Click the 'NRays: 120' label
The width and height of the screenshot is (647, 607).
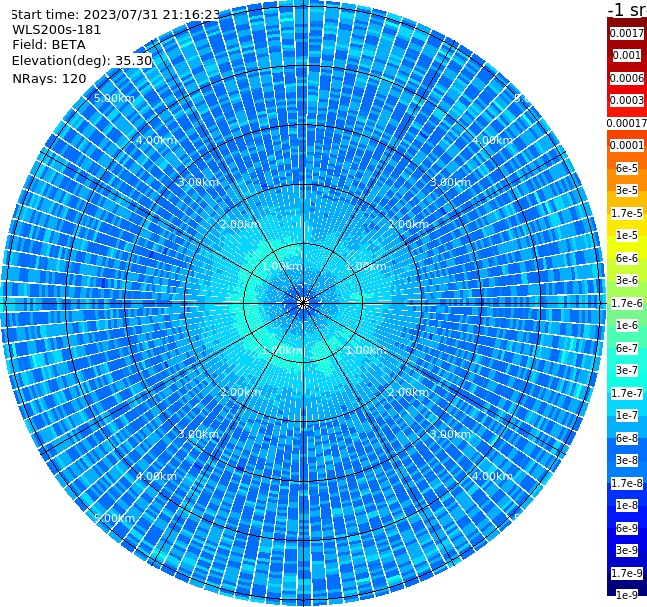pos(49,78)
